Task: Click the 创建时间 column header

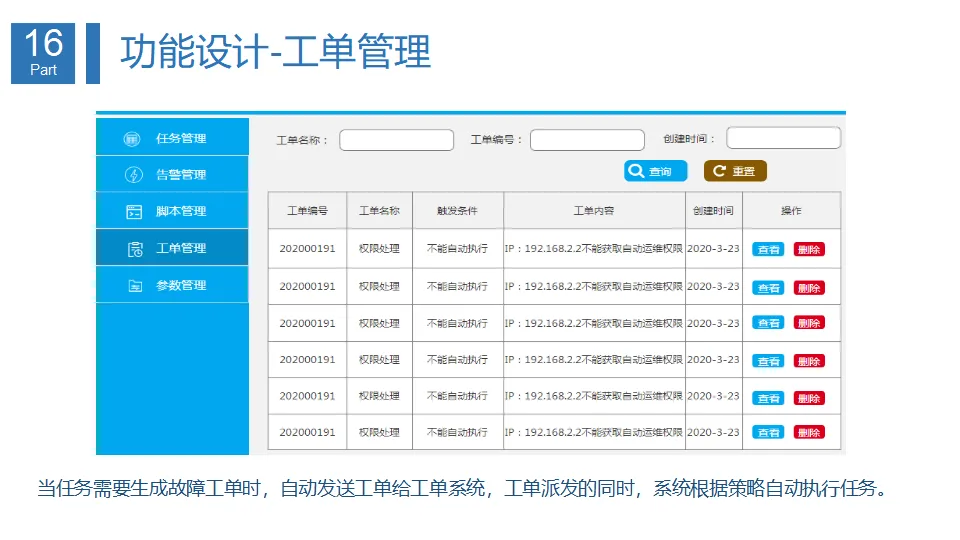Action: [713, 211]
